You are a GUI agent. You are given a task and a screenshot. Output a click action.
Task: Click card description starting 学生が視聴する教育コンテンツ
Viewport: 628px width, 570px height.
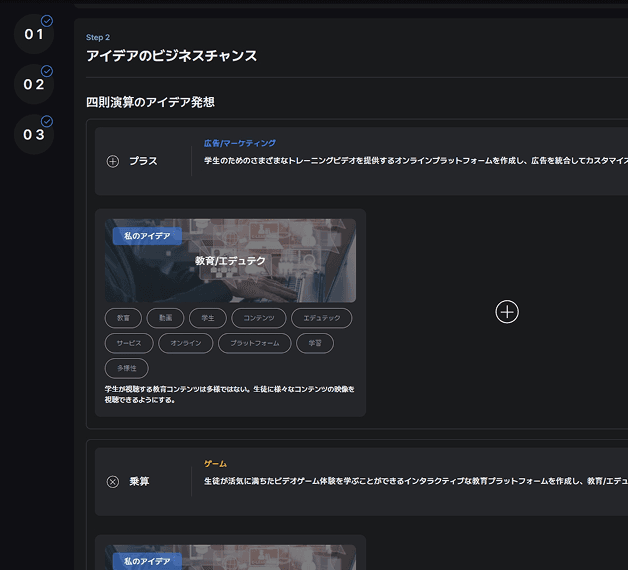[229, 395]
